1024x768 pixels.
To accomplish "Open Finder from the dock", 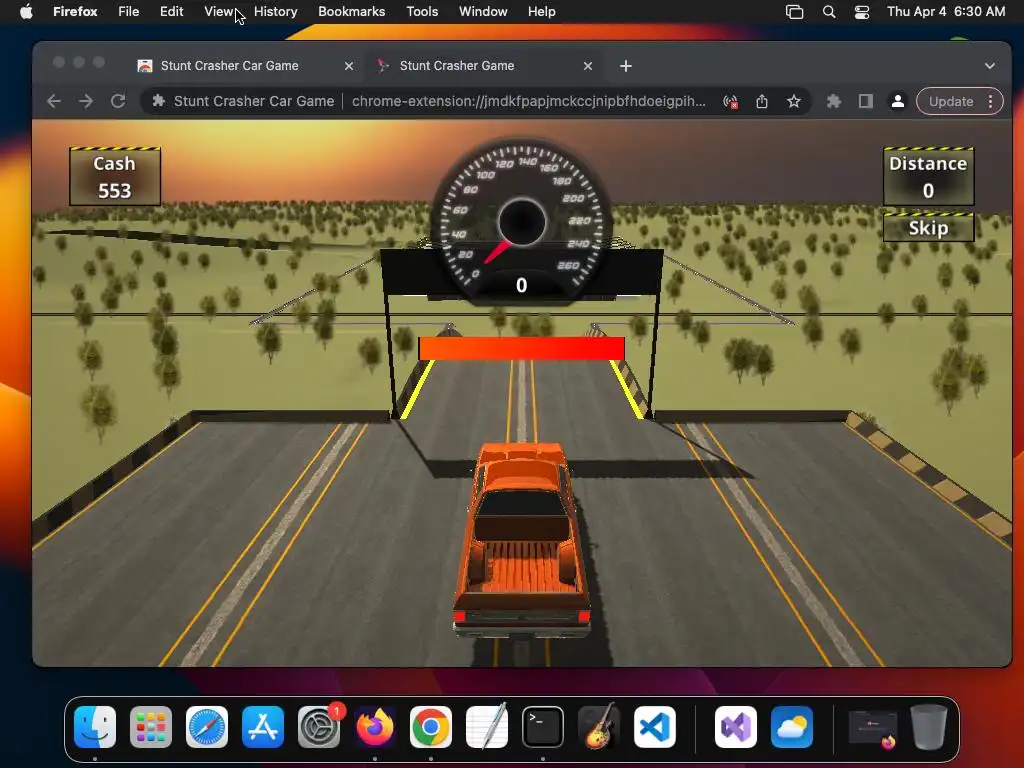I will point(95,727).
